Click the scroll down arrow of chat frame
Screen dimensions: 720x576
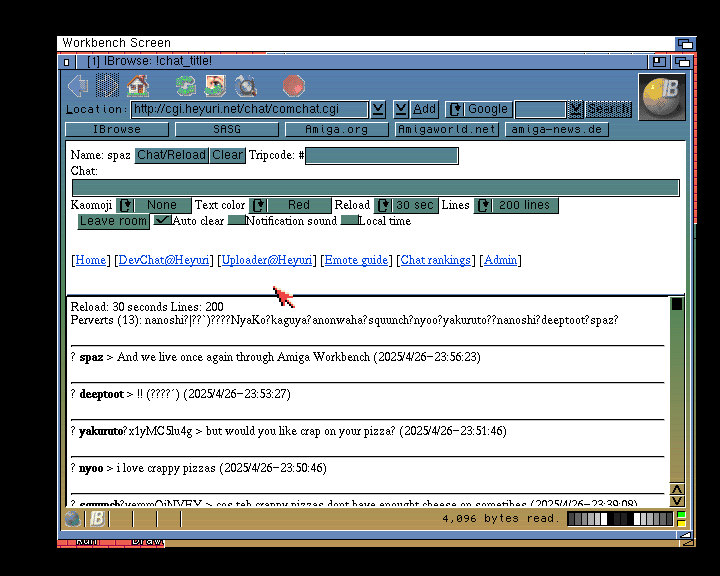point(677,501)
